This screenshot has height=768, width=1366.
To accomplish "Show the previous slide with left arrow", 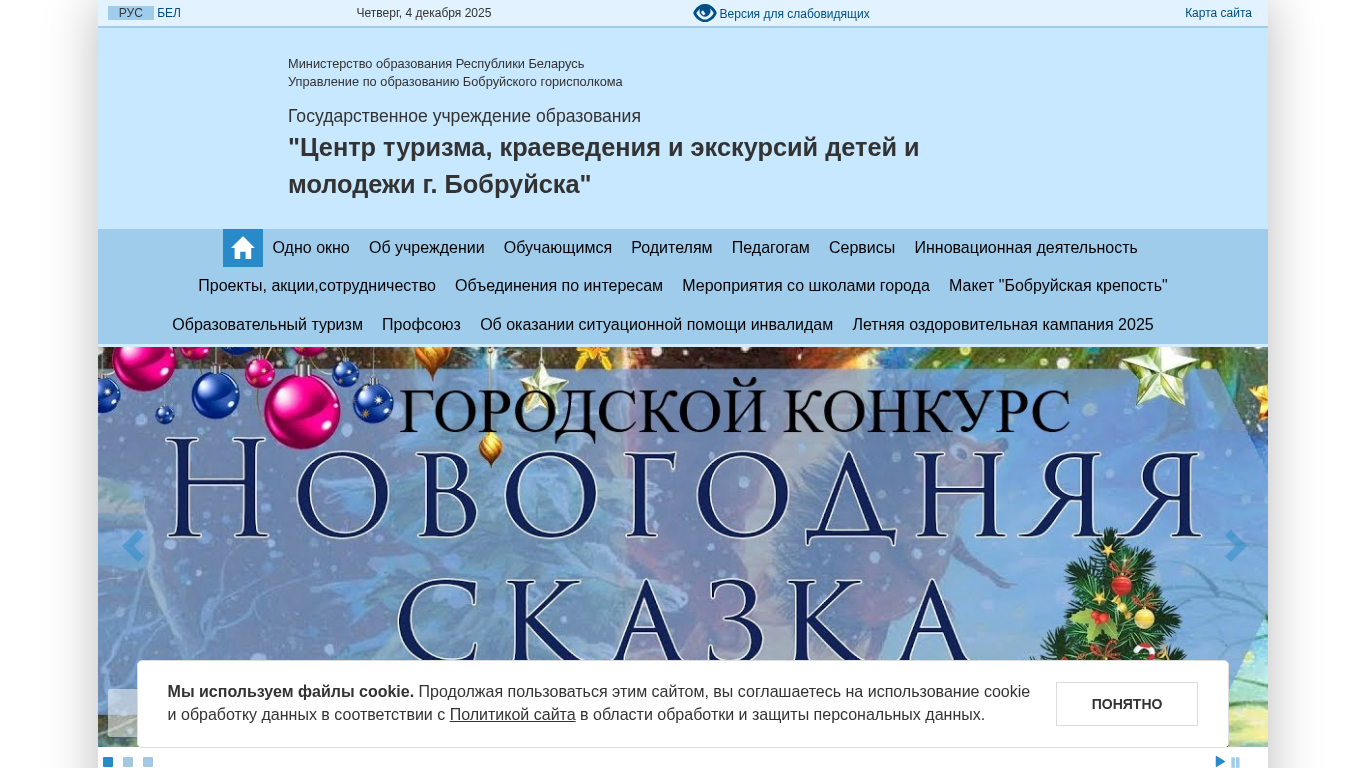I will [132, 546].
